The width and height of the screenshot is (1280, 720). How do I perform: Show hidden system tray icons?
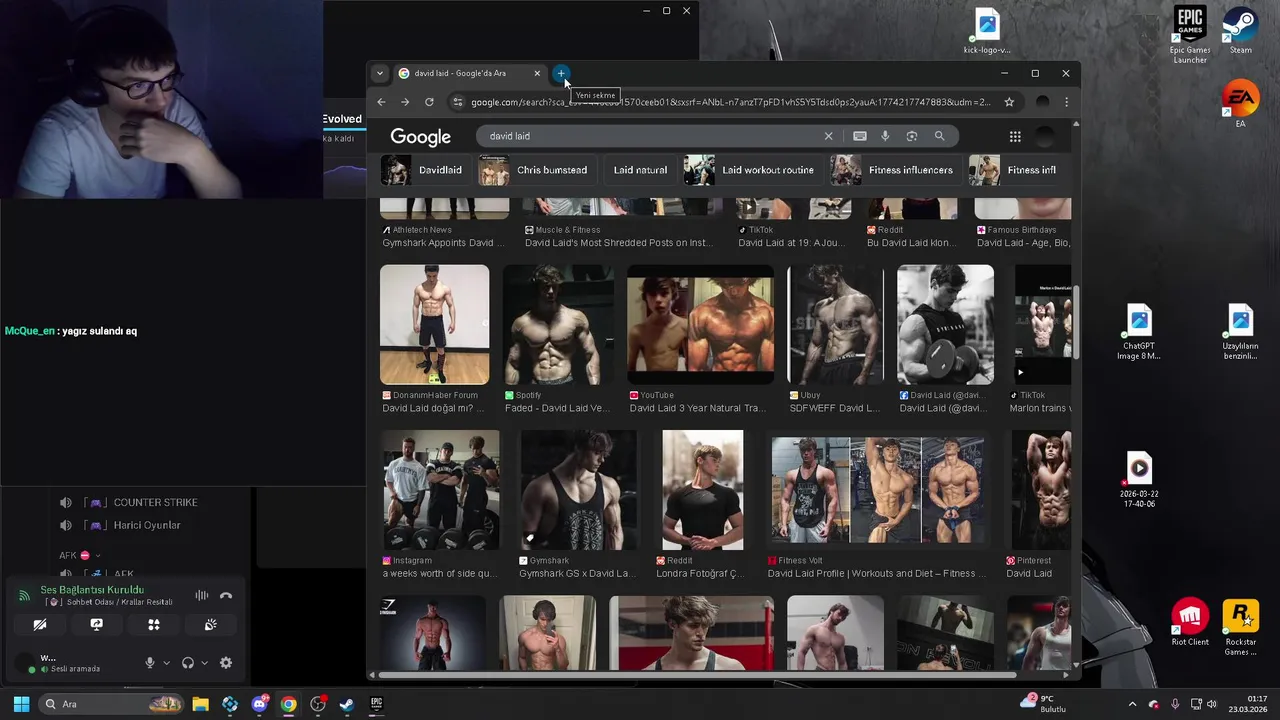pyautogui.click(x=1132, y=704)
